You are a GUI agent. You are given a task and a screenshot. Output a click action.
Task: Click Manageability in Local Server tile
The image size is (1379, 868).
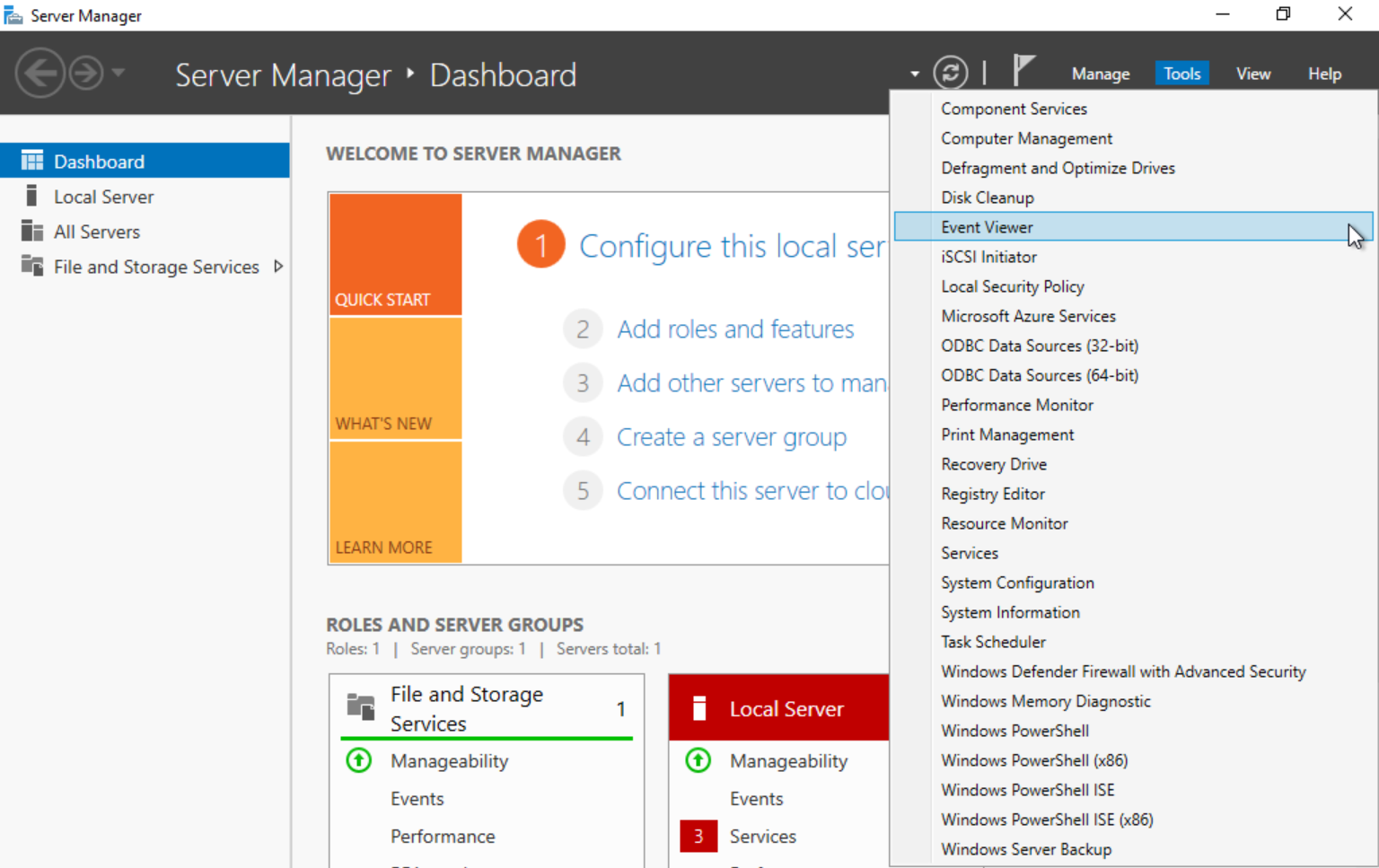[789, 761]
